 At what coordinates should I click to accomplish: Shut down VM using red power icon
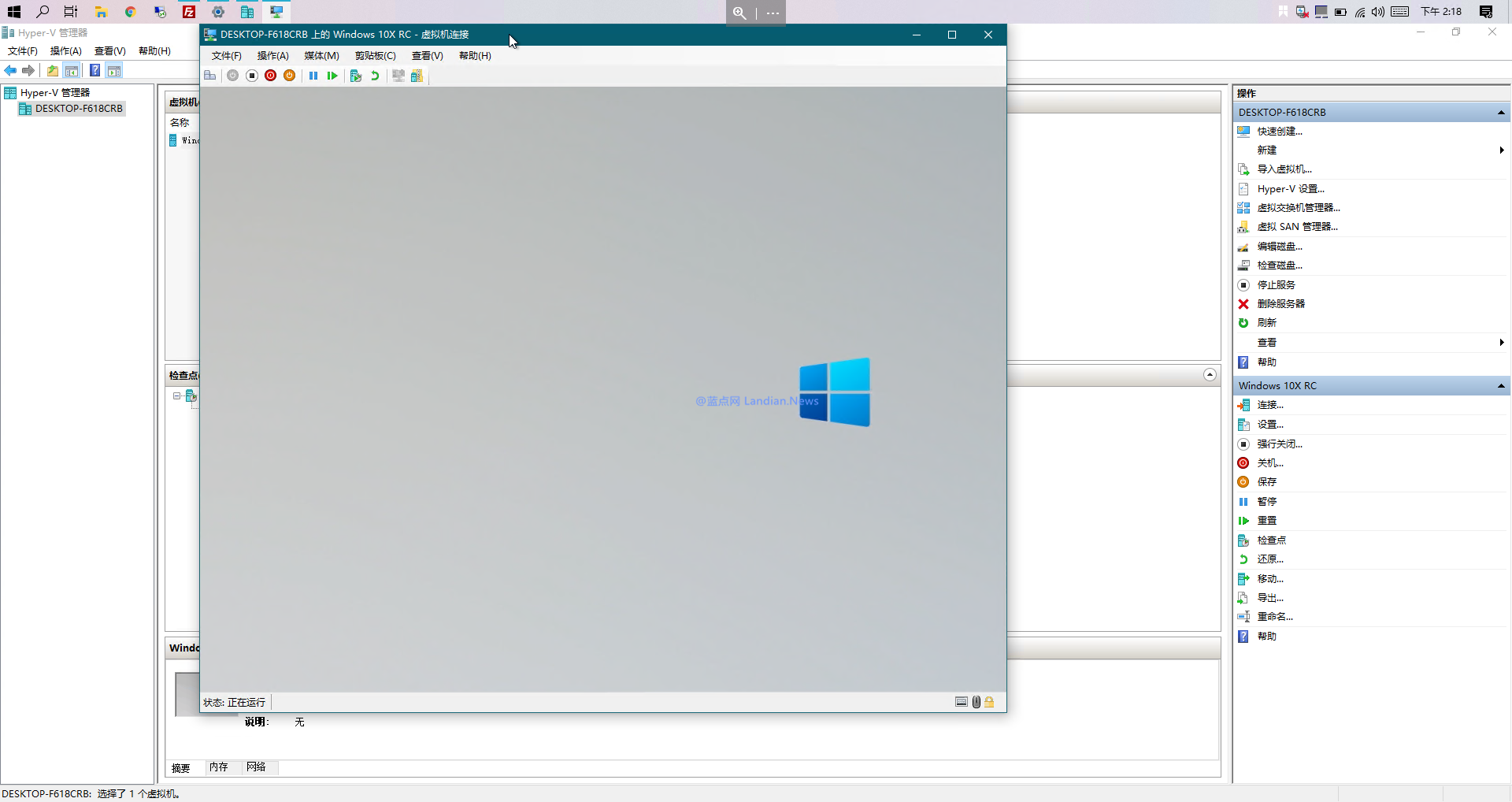pos(271,76)
